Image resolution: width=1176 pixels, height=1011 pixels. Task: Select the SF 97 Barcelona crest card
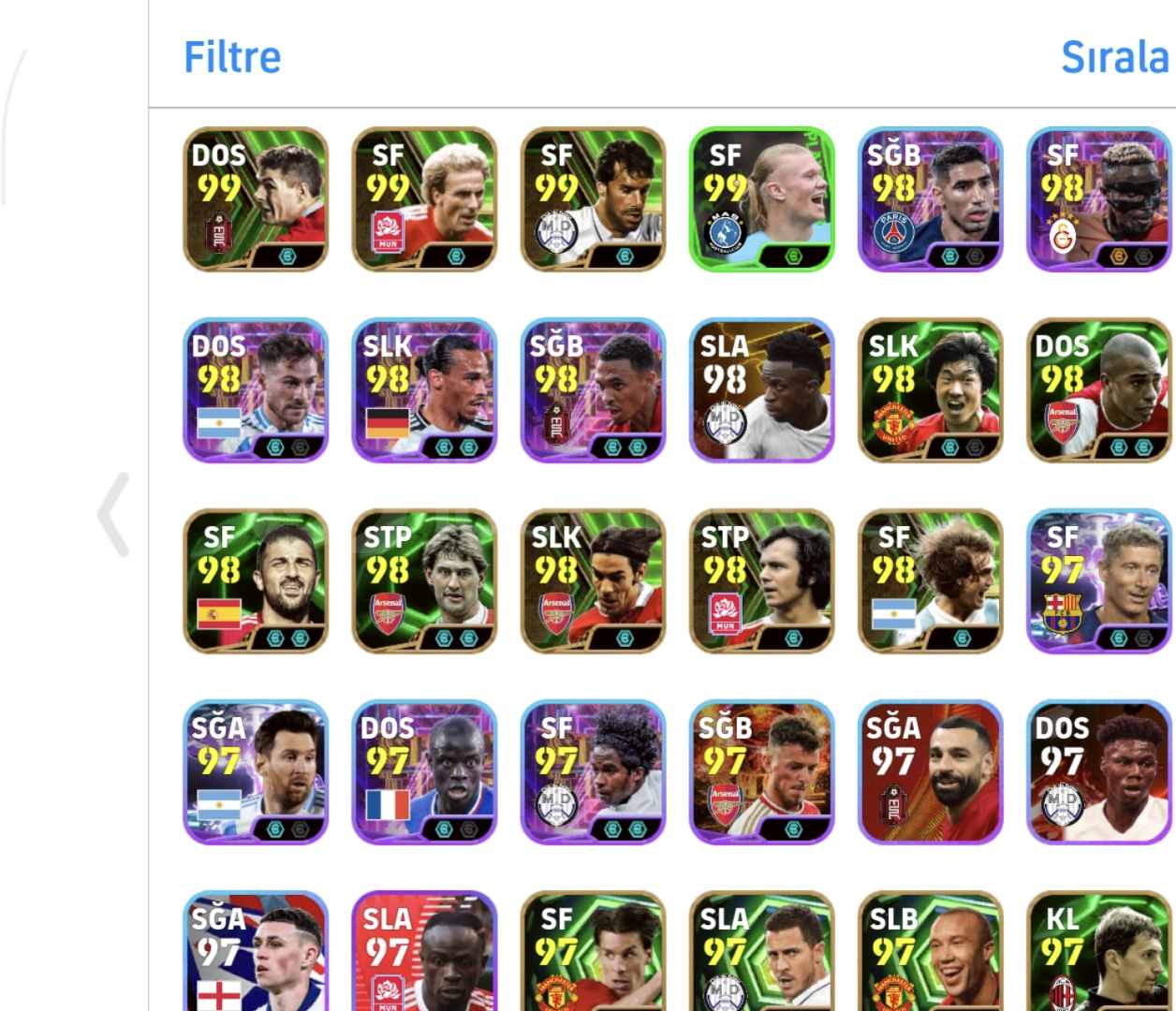tap(1099, 581)
